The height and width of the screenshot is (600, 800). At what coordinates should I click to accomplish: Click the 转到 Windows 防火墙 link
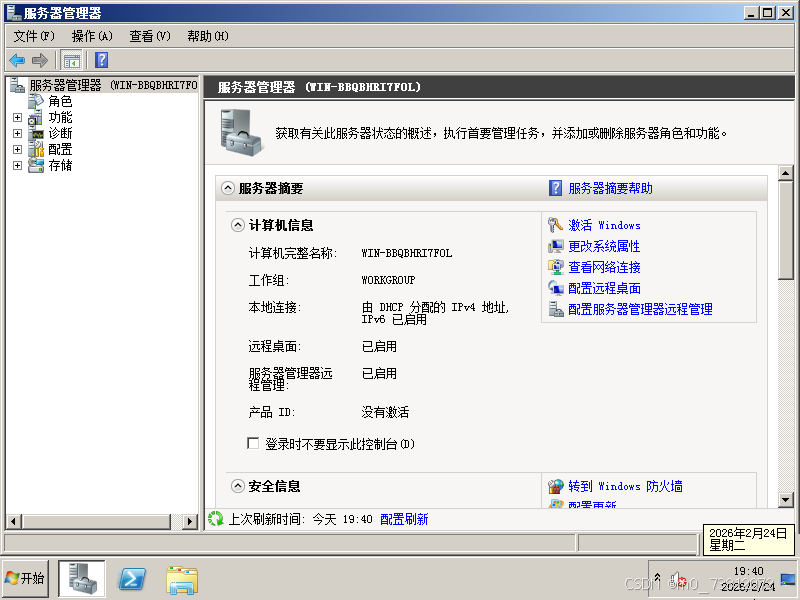tap(626, 486)
